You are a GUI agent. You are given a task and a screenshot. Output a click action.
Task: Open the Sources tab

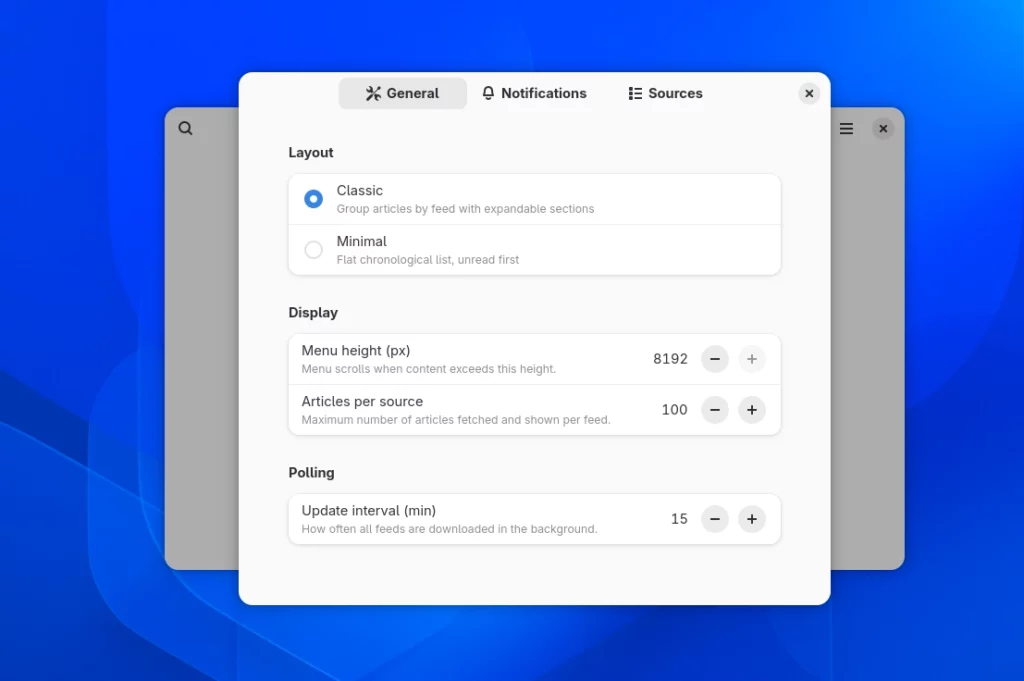pos(665,93)
